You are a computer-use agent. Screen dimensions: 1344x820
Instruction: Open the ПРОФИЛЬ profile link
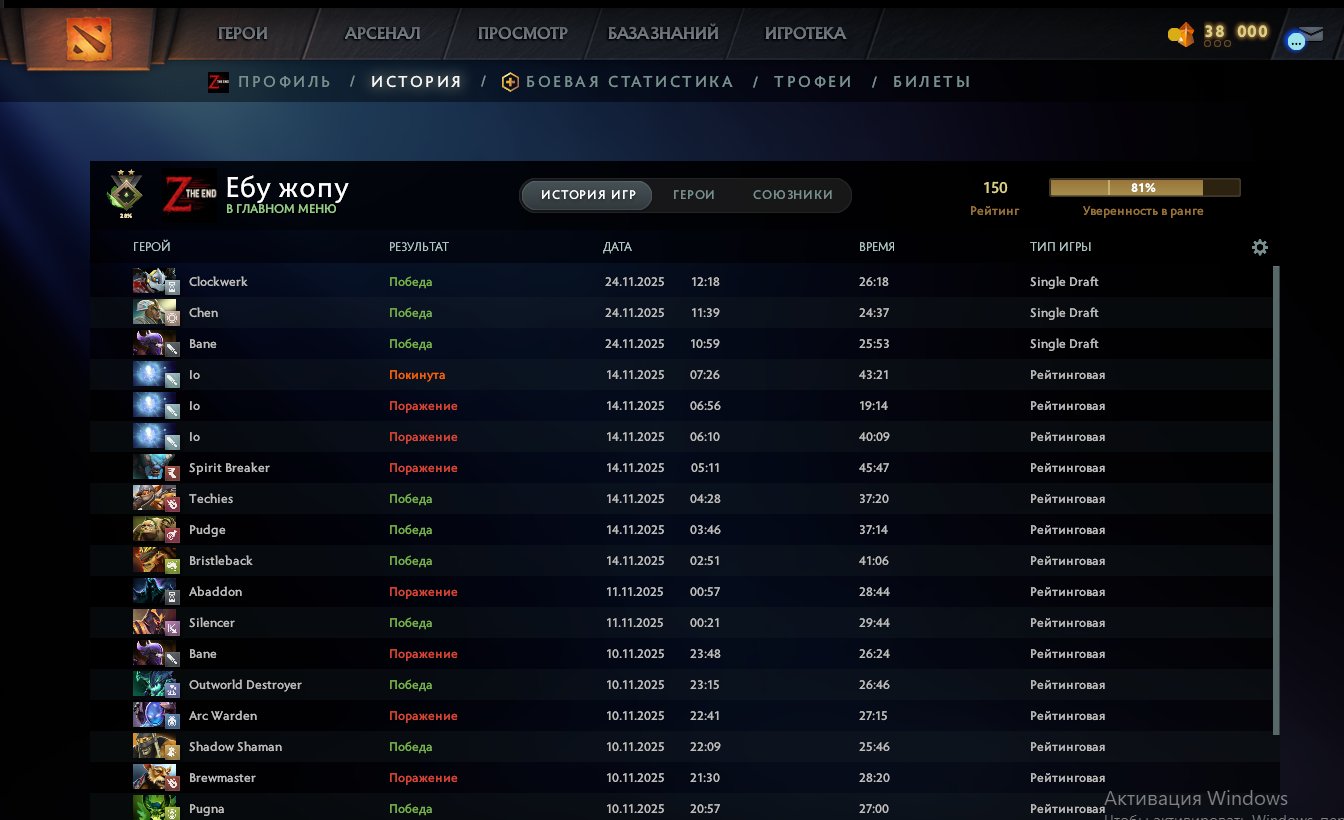point(284,82)
